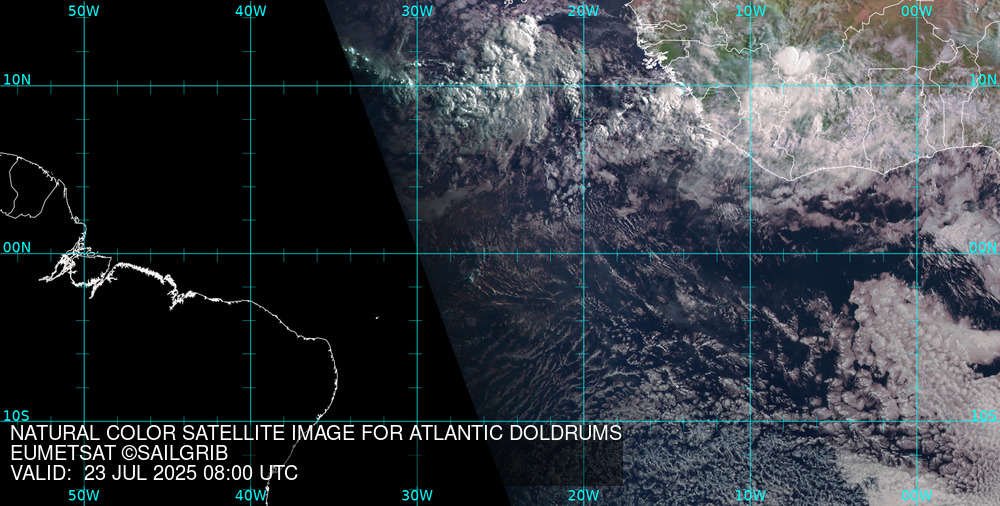The width and height of the screenshot is (1000, 506).
Task: Click the "EUMETSAT ©SAILGRIB" credit text
Action: [x=119, y=454]
